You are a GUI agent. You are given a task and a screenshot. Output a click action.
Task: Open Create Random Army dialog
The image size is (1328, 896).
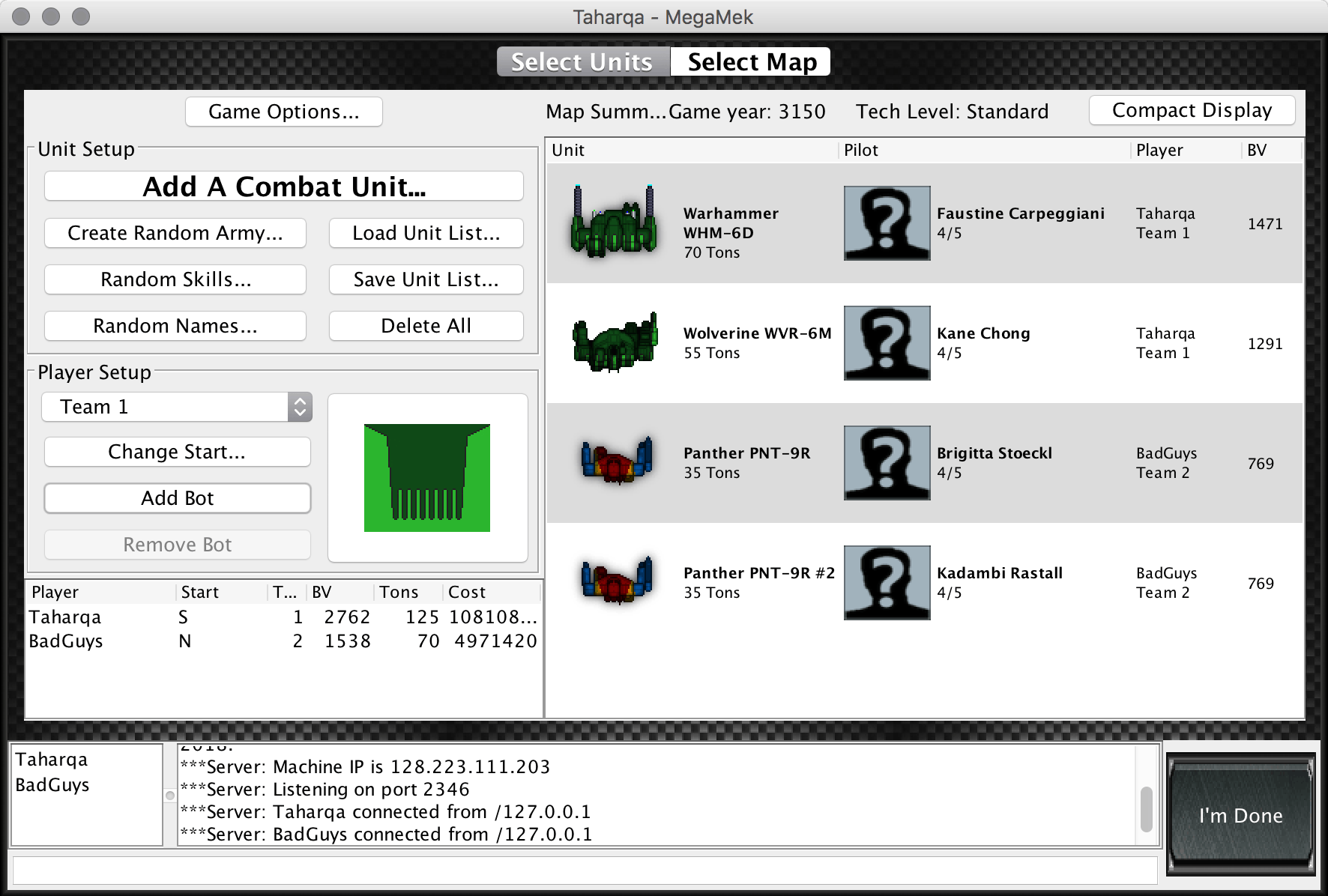tap(175, 233)
